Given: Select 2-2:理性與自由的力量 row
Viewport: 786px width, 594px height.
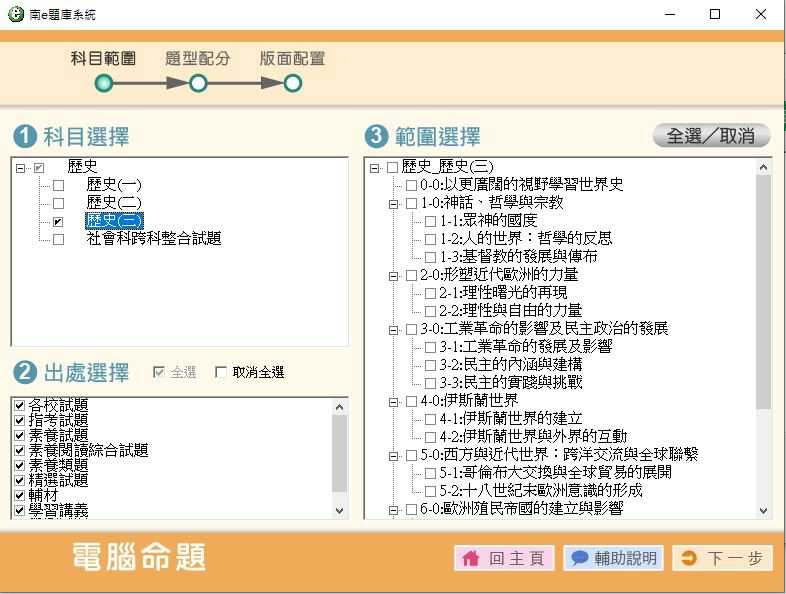Looking at the screenshot, I should (511, 311).
